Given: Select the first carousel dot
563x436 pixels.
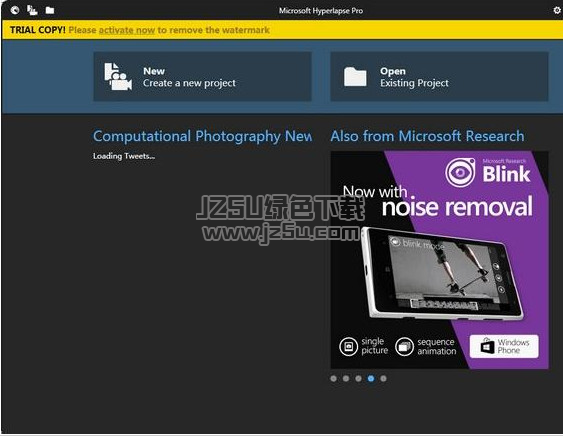Looking at the screenshot, I should click(334, 379).
